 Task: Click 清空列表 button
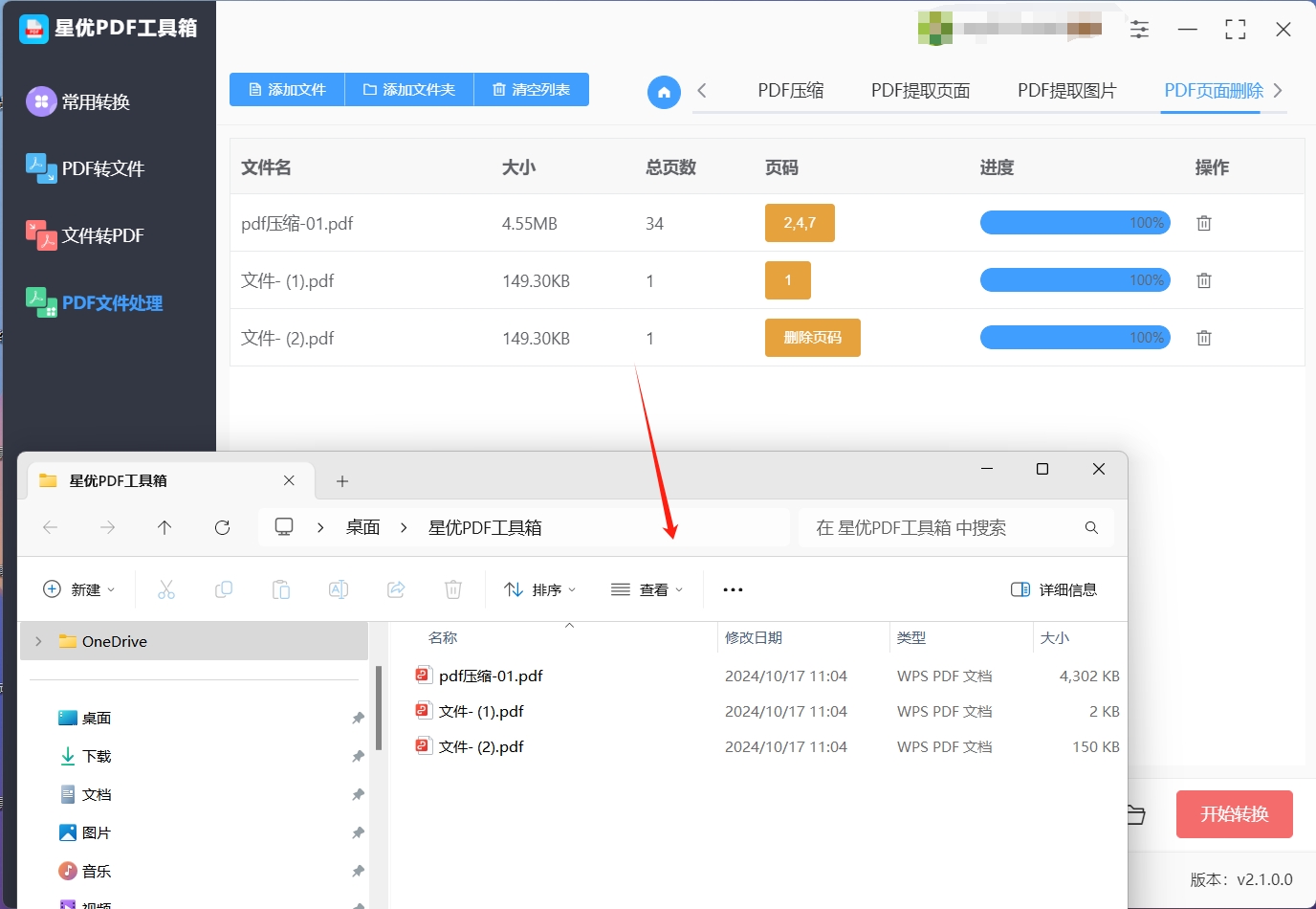click(532, 89)
